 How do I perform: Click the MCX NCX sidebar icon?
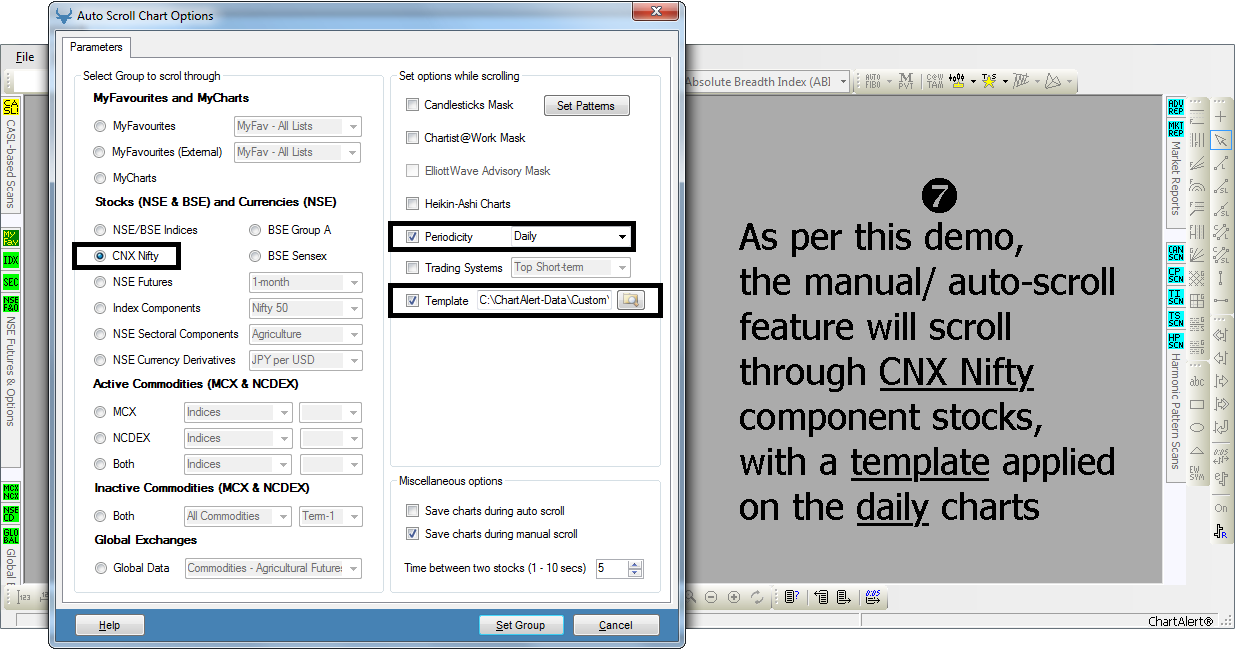[x=11, y=492]
